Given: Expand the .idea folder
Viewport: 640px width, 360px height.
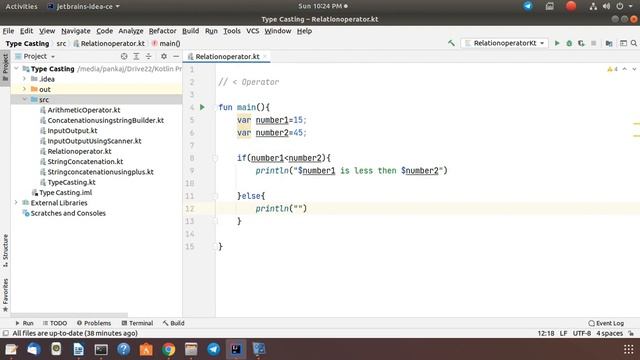Looking at the screenshot, I should tap(25, 79).
